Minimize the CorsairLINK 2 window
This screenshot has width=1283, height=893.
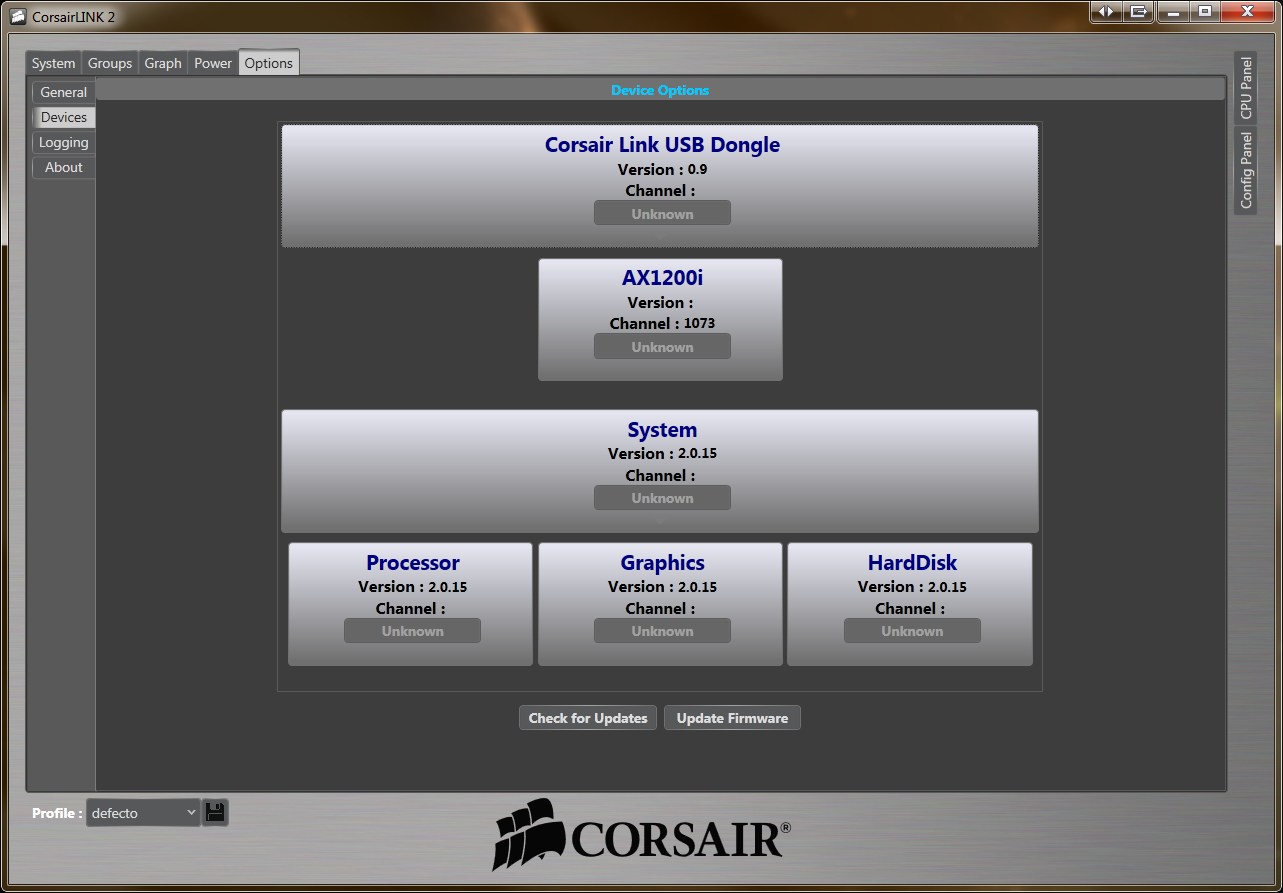point(1172,12)
